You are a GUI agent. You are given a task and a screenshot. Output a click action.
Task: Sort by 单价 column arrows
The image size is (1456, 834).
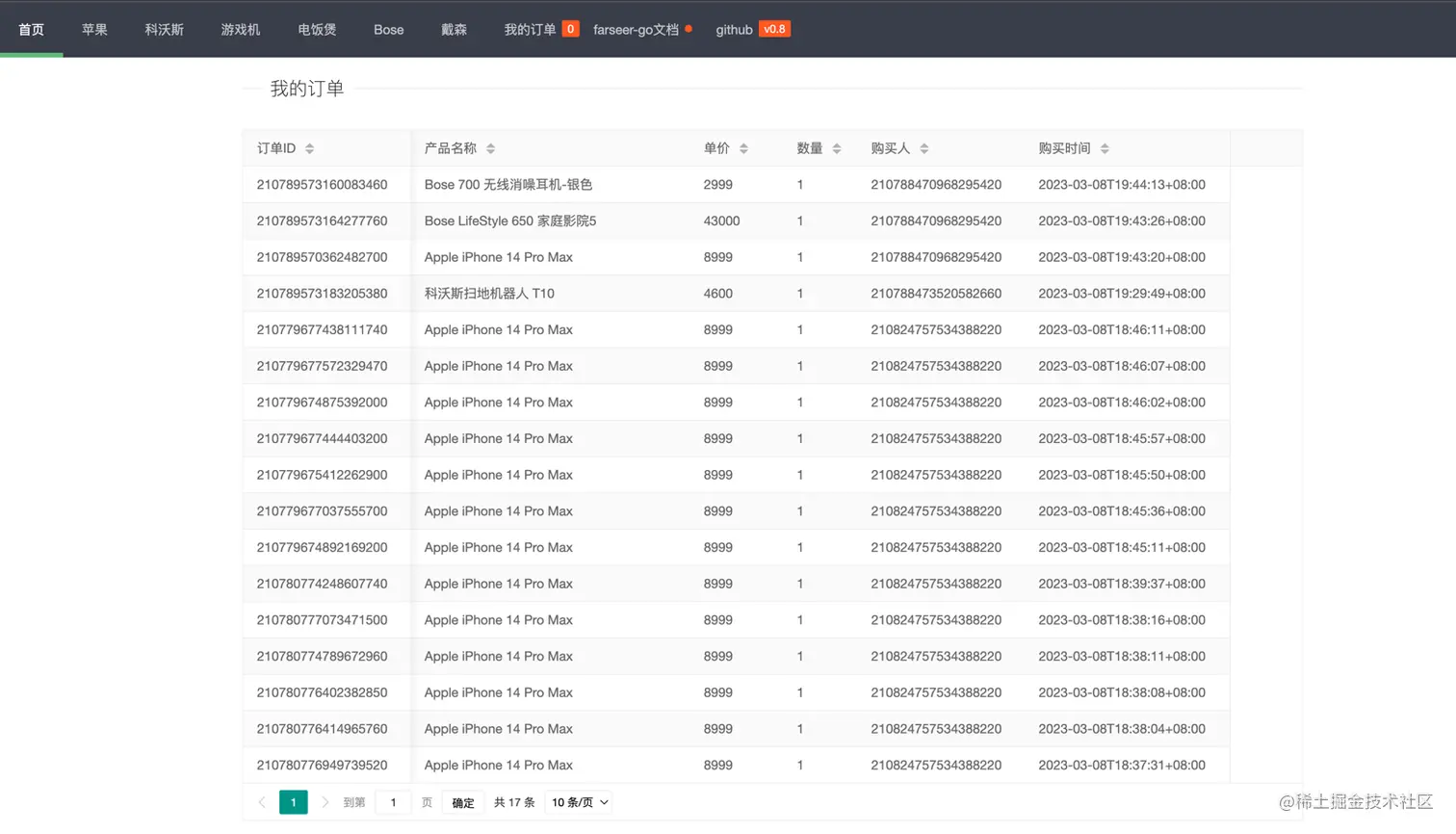pyautogui.click(x=743, y=148)
